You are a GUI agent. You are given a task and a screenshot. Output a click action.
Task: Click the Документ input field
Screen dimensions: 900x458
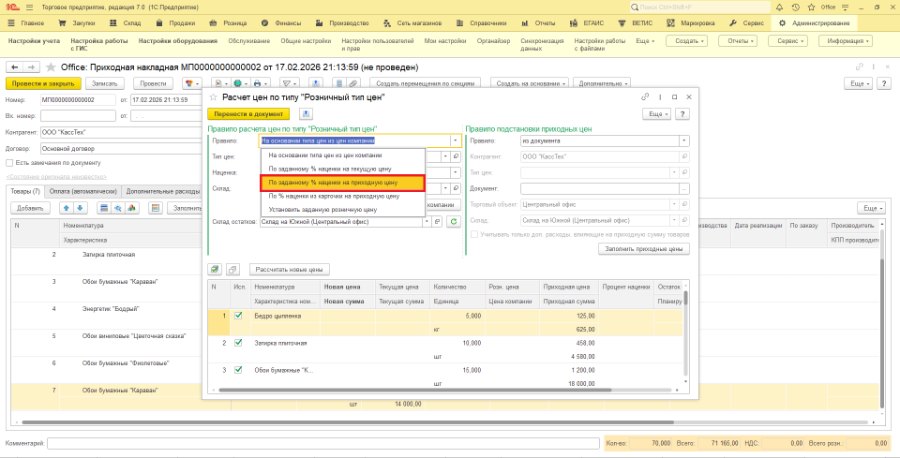(600, 188)
